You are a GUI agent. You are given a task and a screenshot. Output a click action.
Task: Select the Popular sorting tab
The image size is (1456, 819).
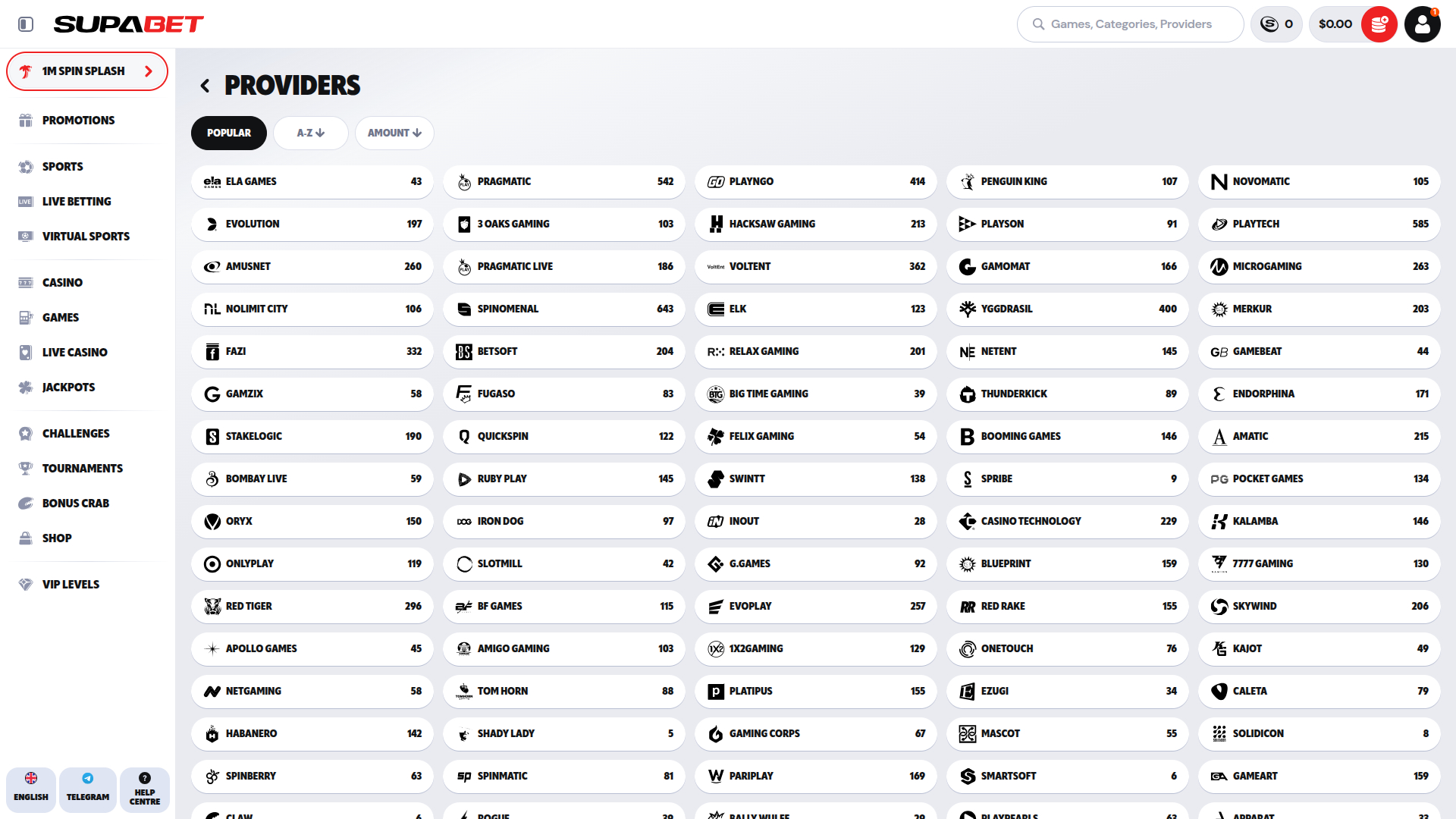(229, 133)
